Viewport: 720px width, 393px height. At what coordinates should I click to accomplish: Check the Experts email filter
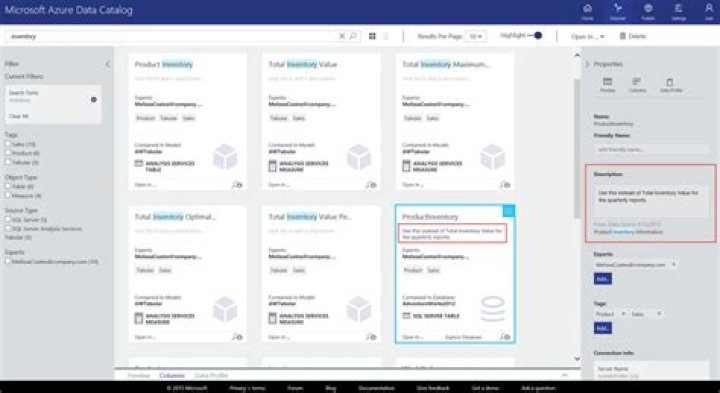pyautogui.click(x=8, y=261)
